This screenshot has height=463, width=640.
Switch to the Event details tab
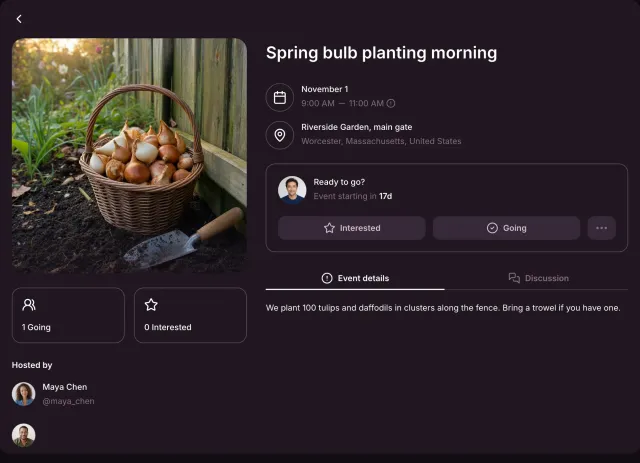[355, 278]
